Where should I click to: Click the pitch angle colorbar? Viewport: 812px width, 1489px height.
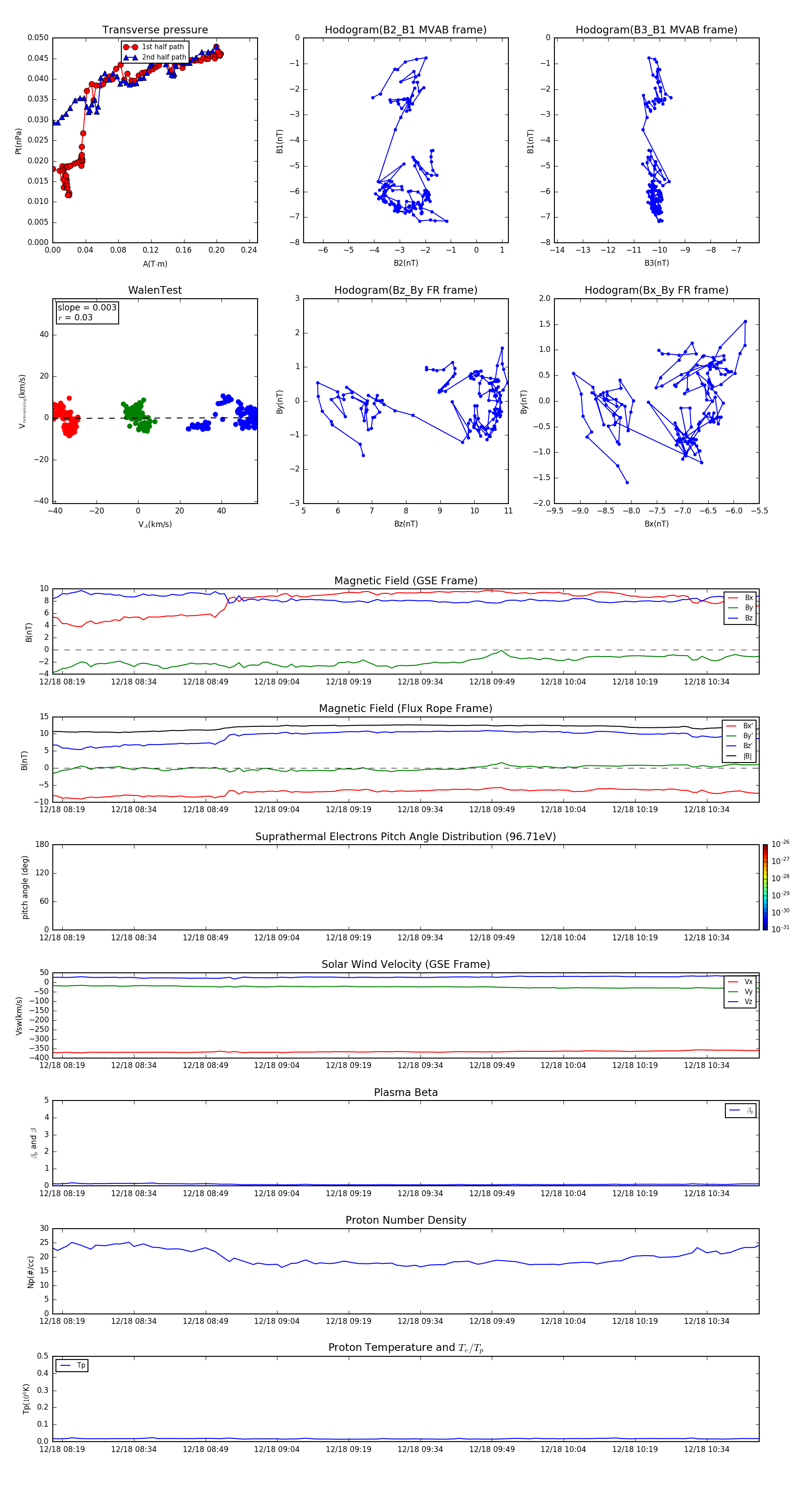[x=765, y=887]
